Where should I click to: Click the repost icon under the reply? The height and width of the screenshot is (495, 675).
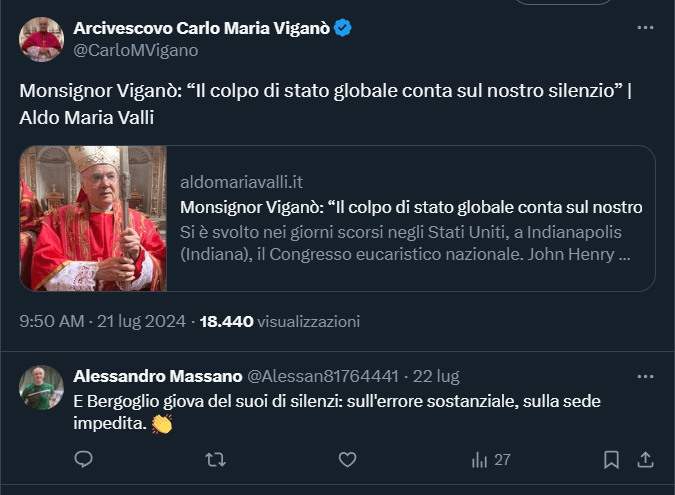point(215,459)
